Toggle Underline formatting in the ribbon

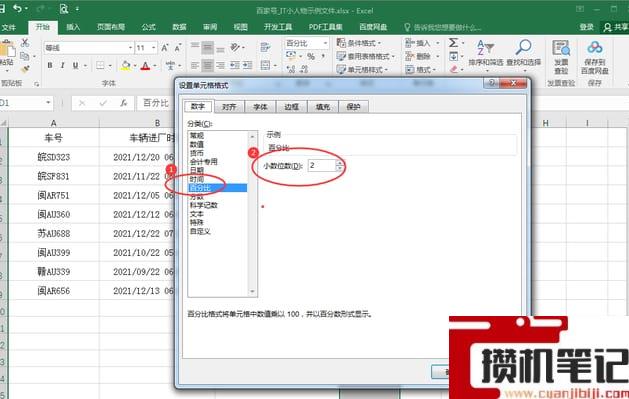tap(75, 65)
